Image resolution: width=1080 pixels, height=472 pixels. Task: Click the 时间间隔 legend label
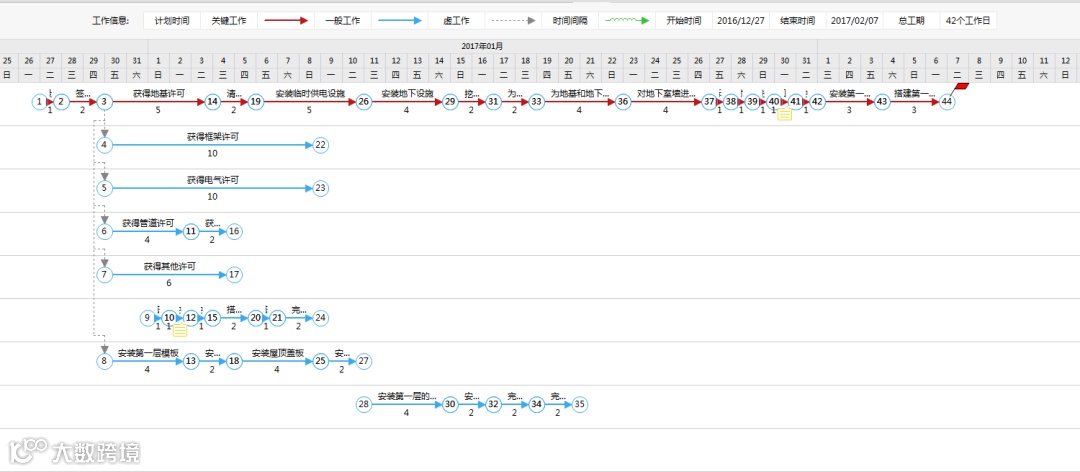coord(570,21)
